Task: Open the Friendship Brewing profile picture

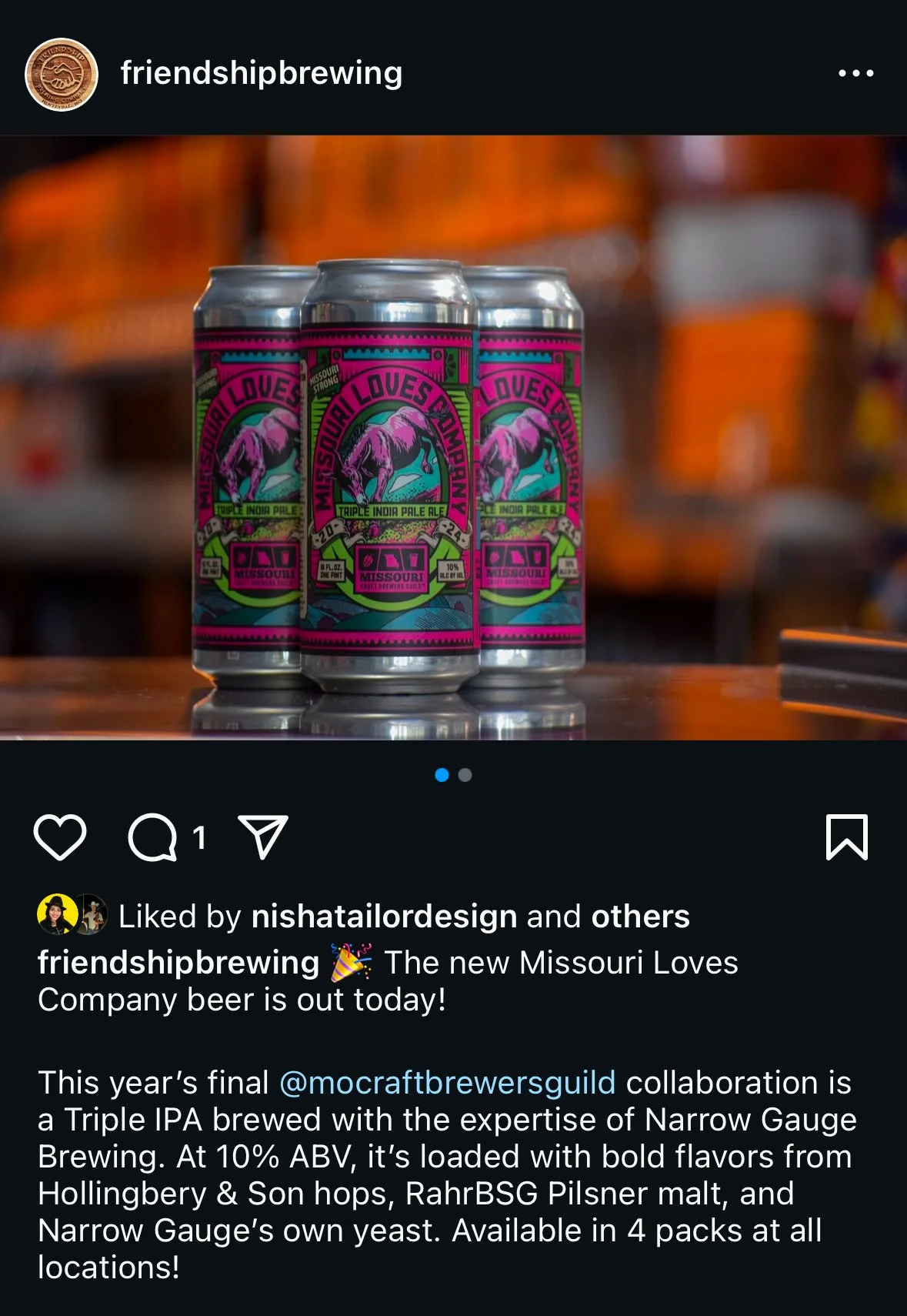Action: tap(62, 75)
